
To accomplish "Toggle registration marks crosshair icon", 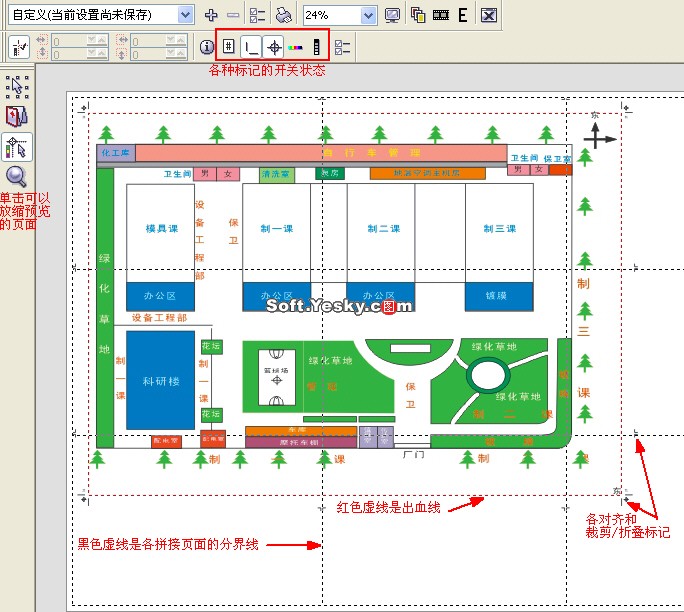I will 274,47.
